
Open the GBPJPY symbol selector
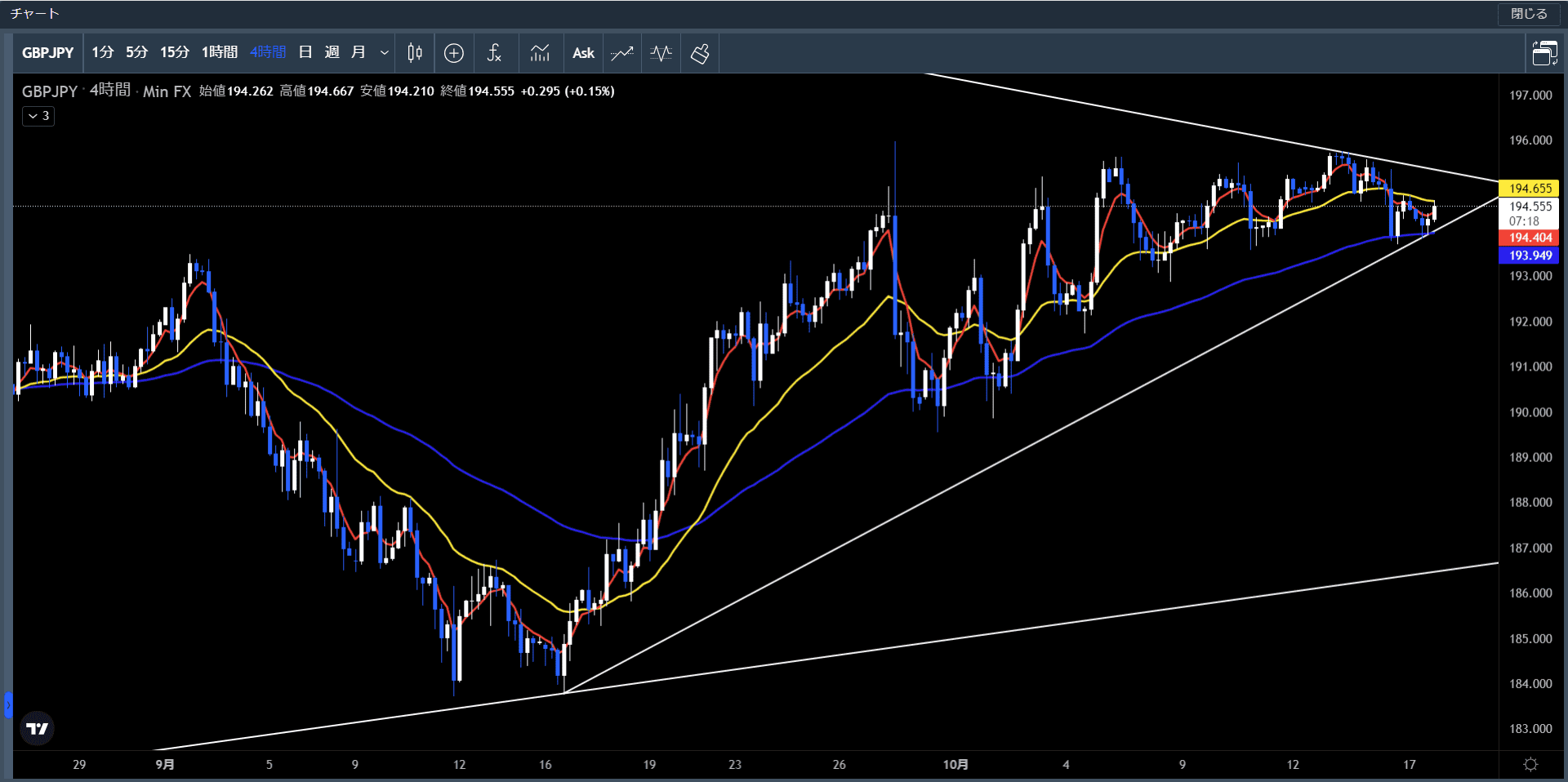(x=47, y=53)
